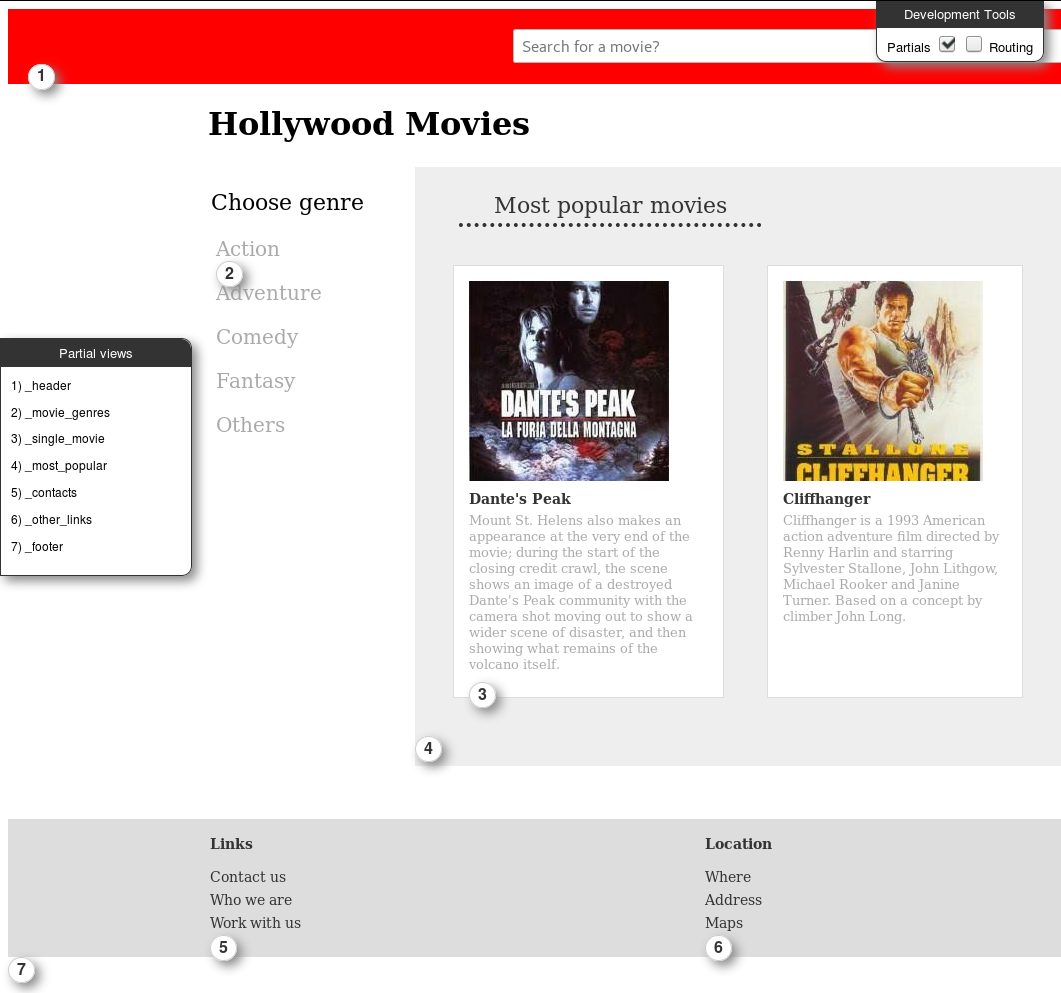The image size is (1061, 993).
Task: Follow the Work with us link
Action: click(255, 923)
